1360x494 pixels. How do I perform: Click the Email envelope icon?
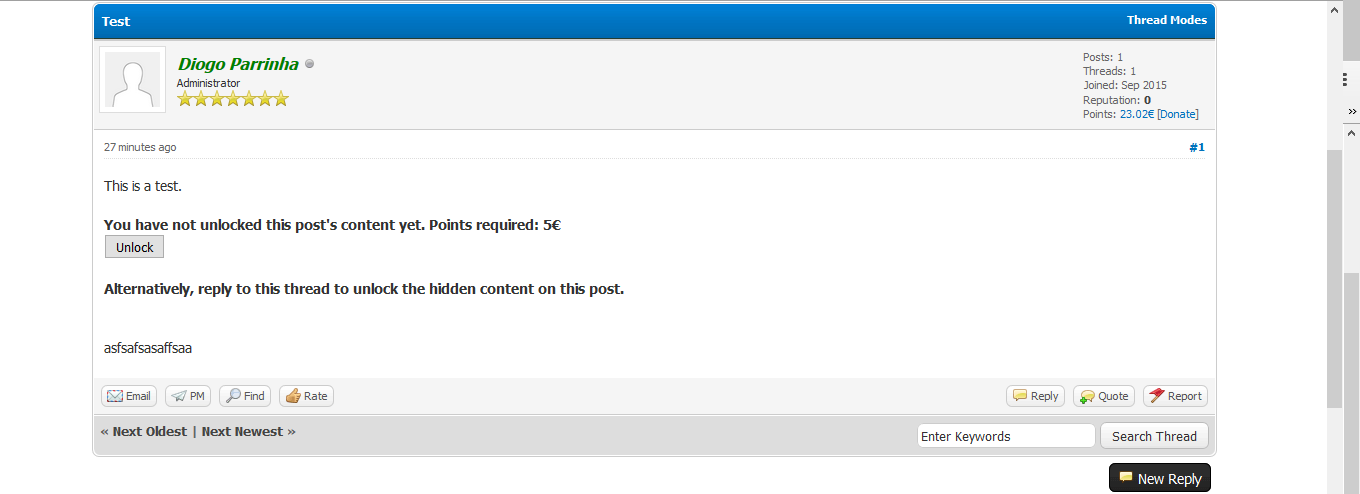115,396
